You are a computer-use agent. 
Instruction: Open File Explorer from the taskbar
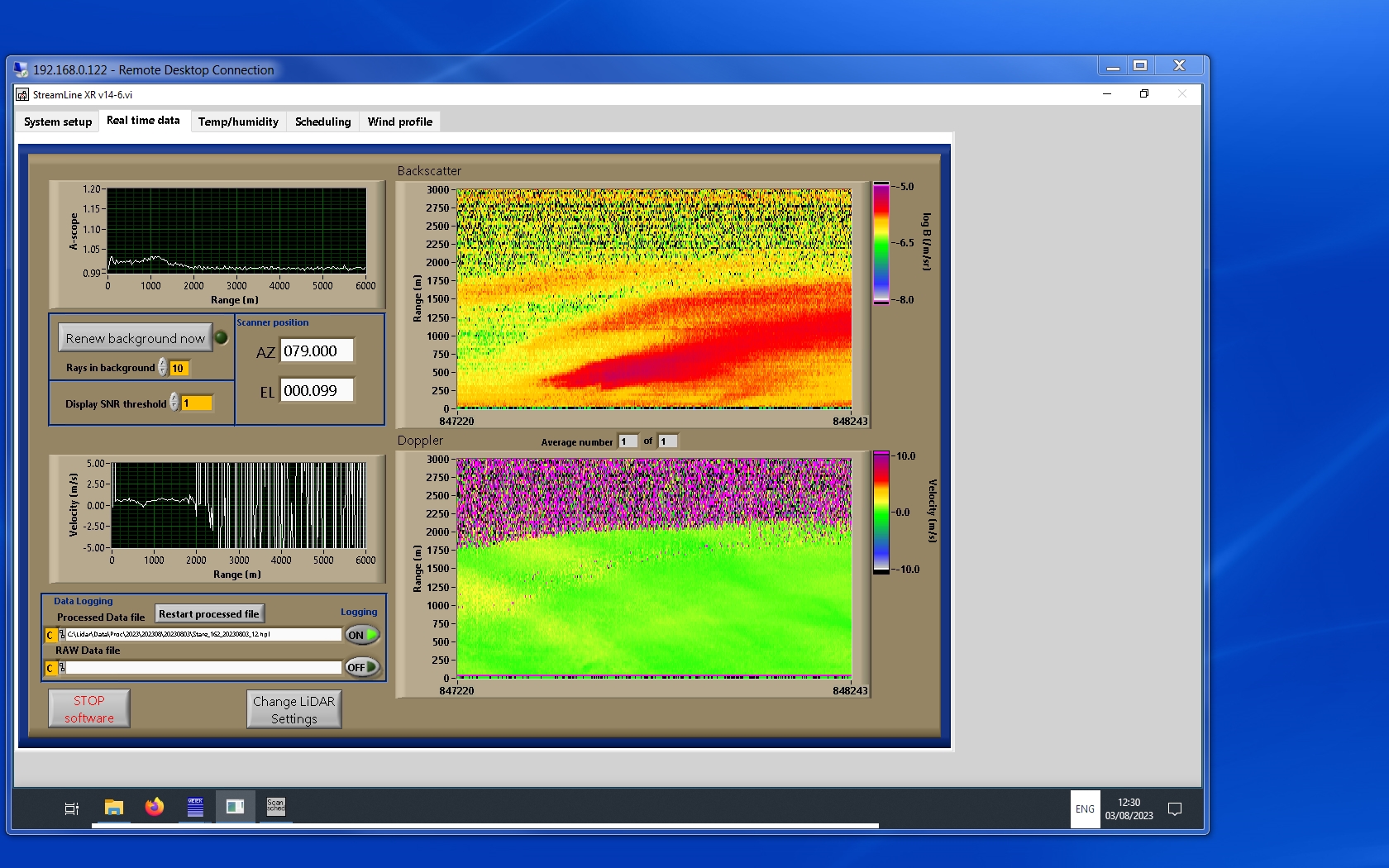pyautogui.click(x=114, y=808)
